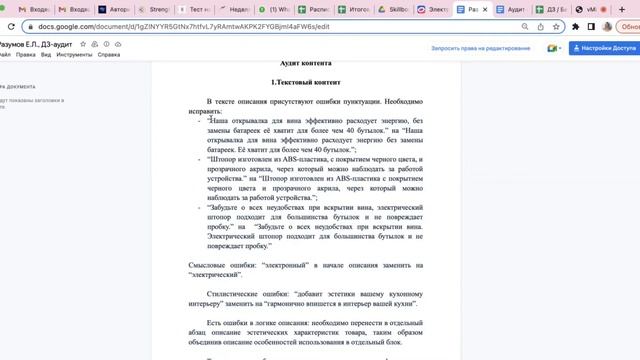Star the document next to its title

pyautogui.click(x=83, y=44)
